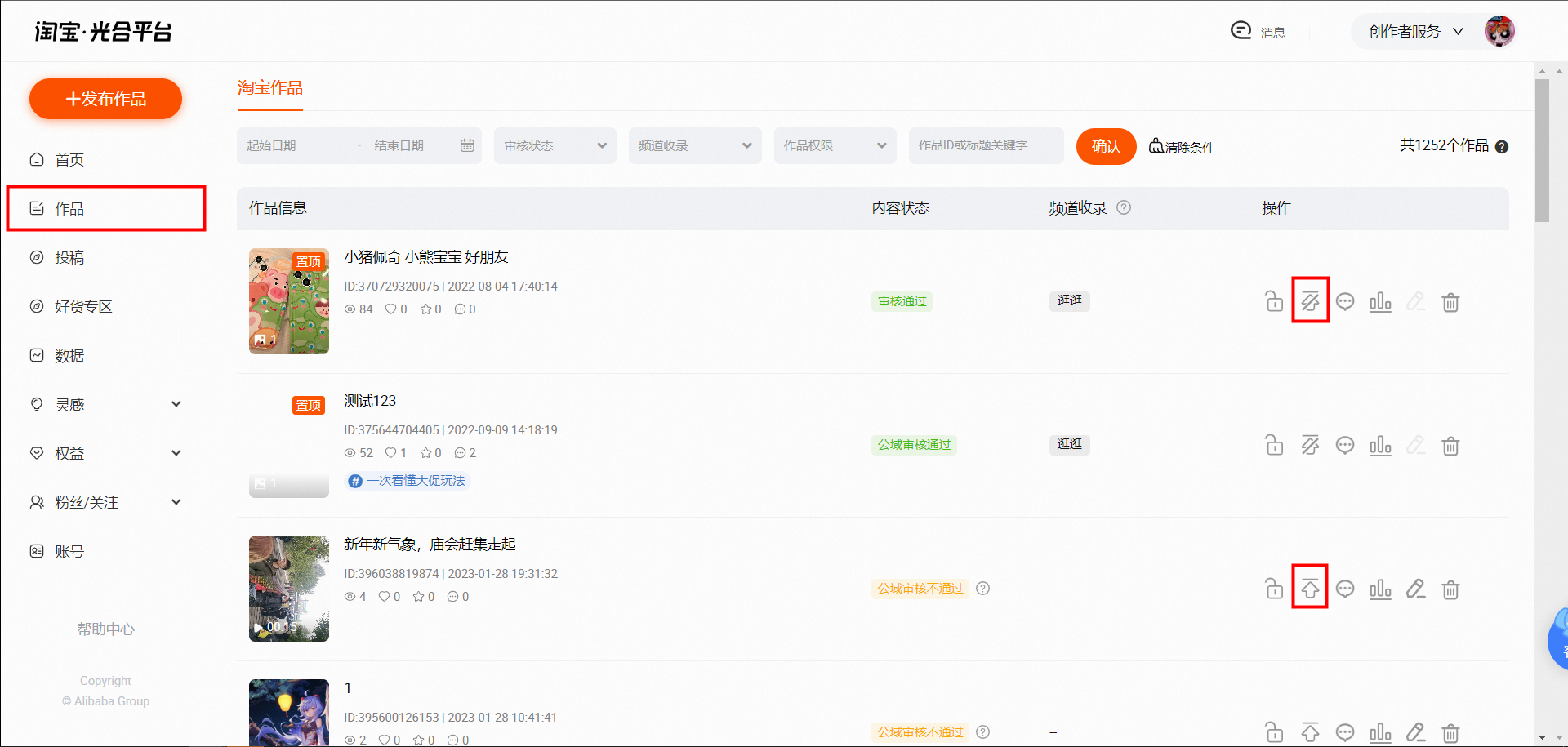
Task: Click the 公域审核通过 status tag
Action: point(915,445)
